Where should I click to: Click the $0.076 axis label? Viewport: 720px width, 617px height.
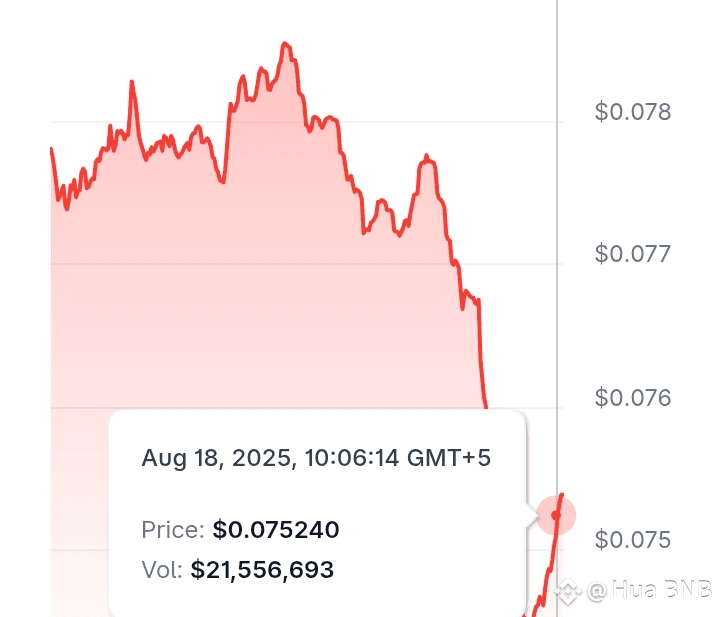click(x=633, y=398)
